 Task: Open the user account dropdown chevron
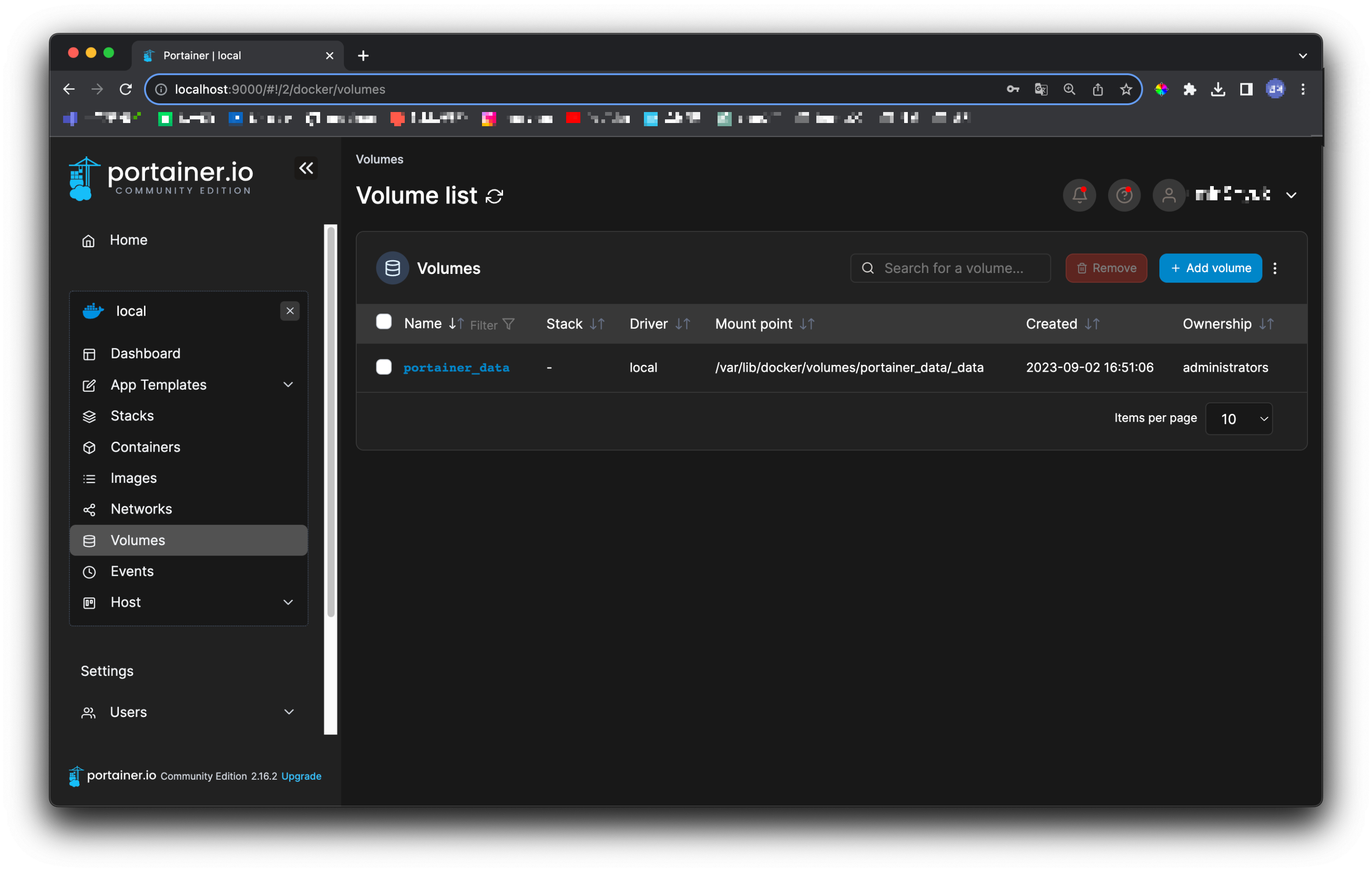[1291, 195]
